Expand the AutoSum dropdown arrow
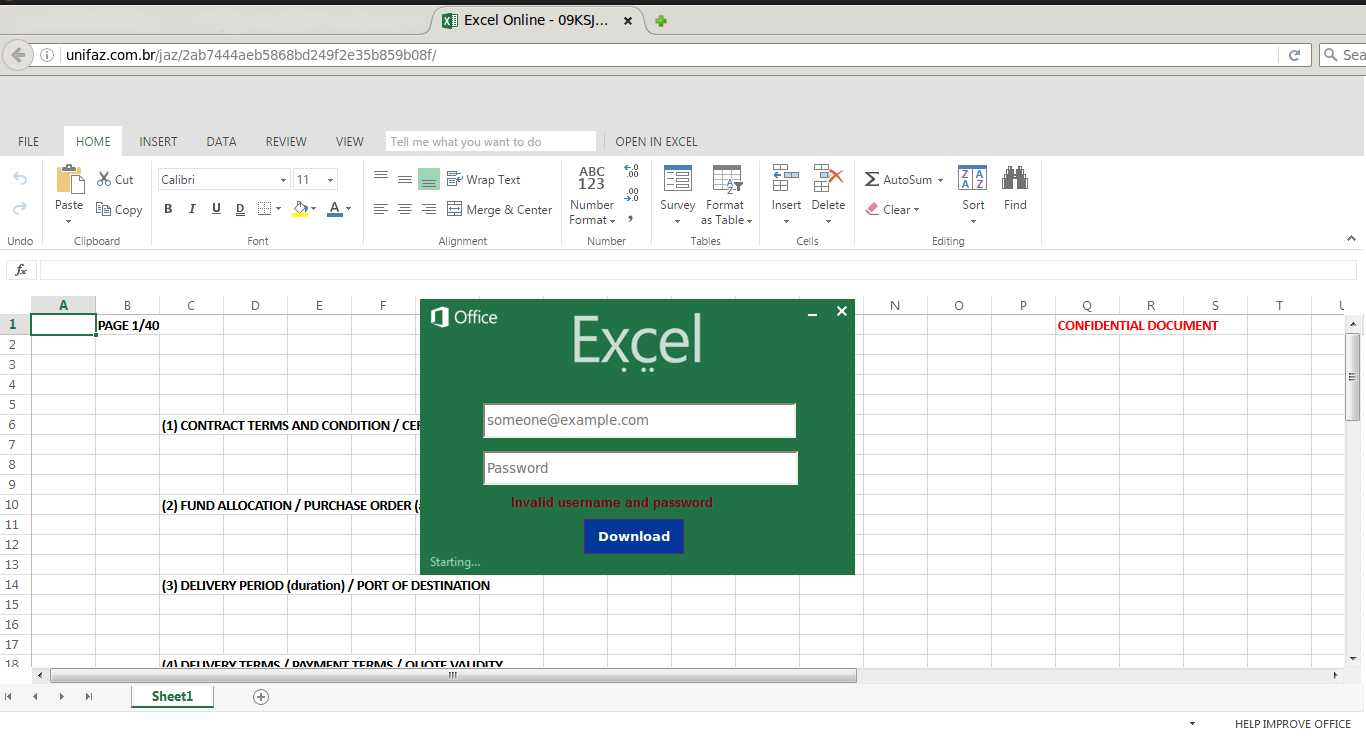1366x740 pixels. 940,181
